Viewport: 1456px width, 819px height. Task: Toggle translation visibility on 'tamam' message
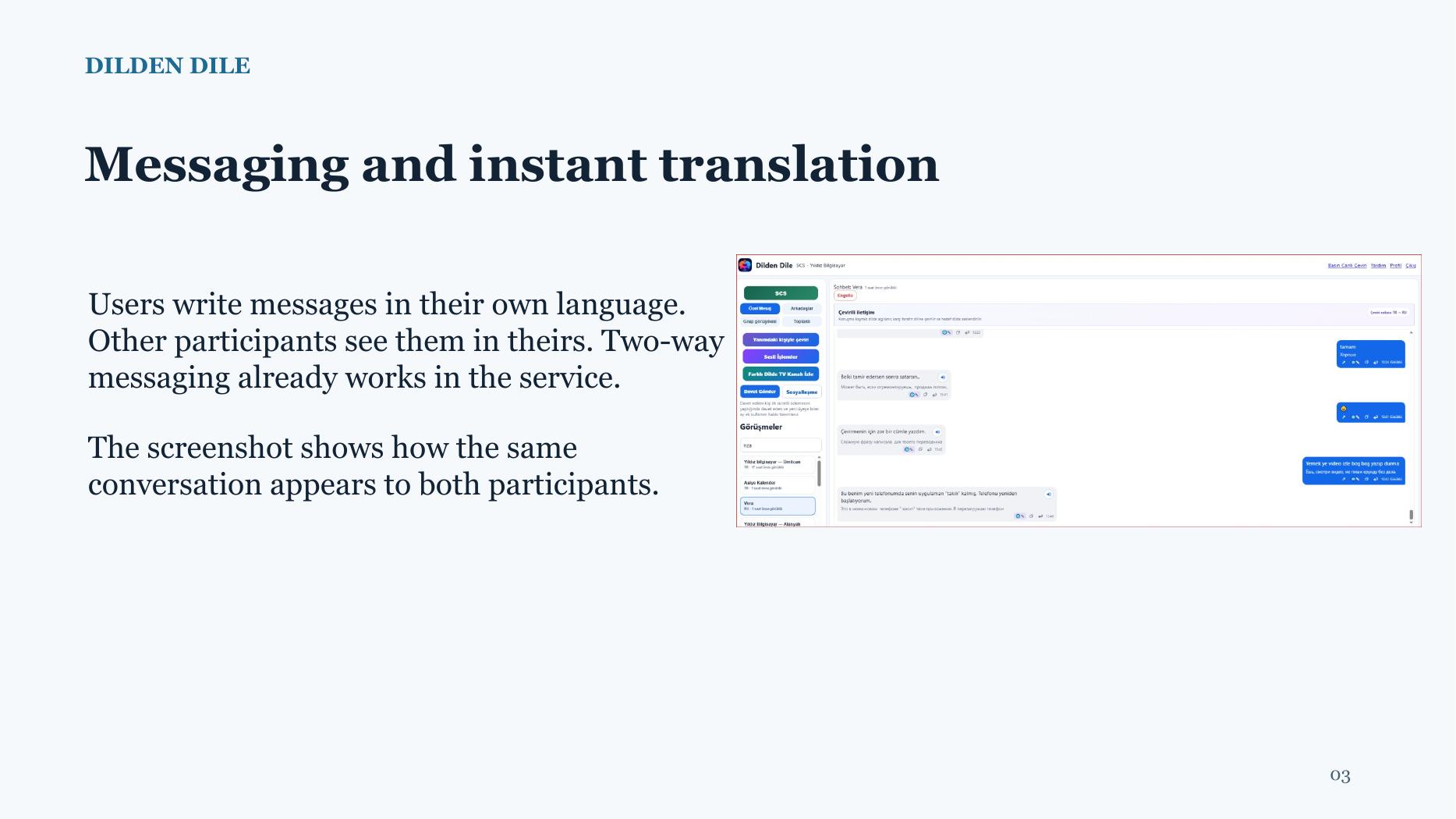tap(1355, 362)
